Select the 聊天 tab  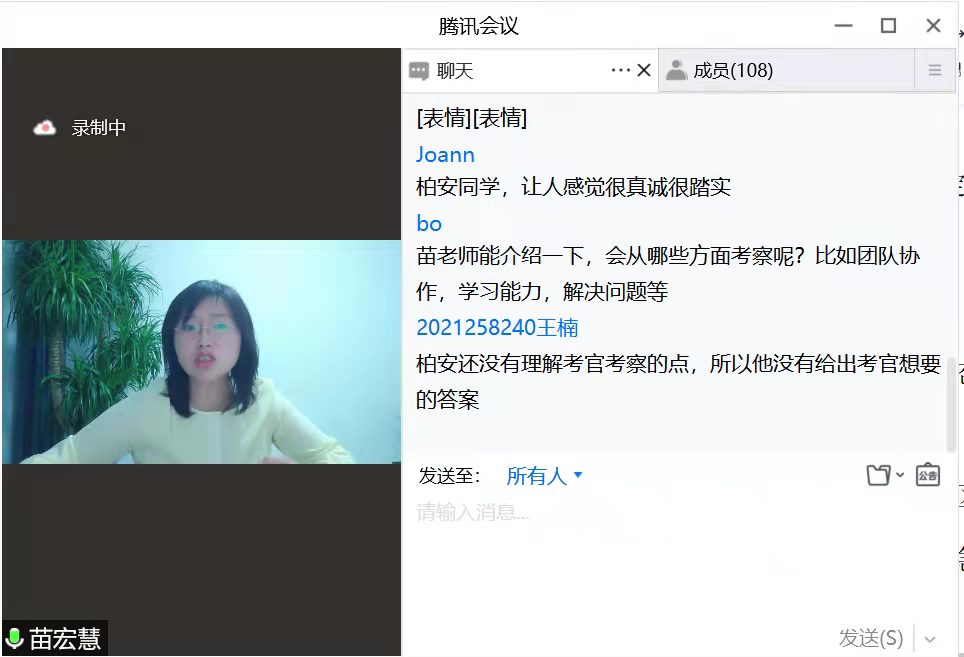(x=455, y=71)
